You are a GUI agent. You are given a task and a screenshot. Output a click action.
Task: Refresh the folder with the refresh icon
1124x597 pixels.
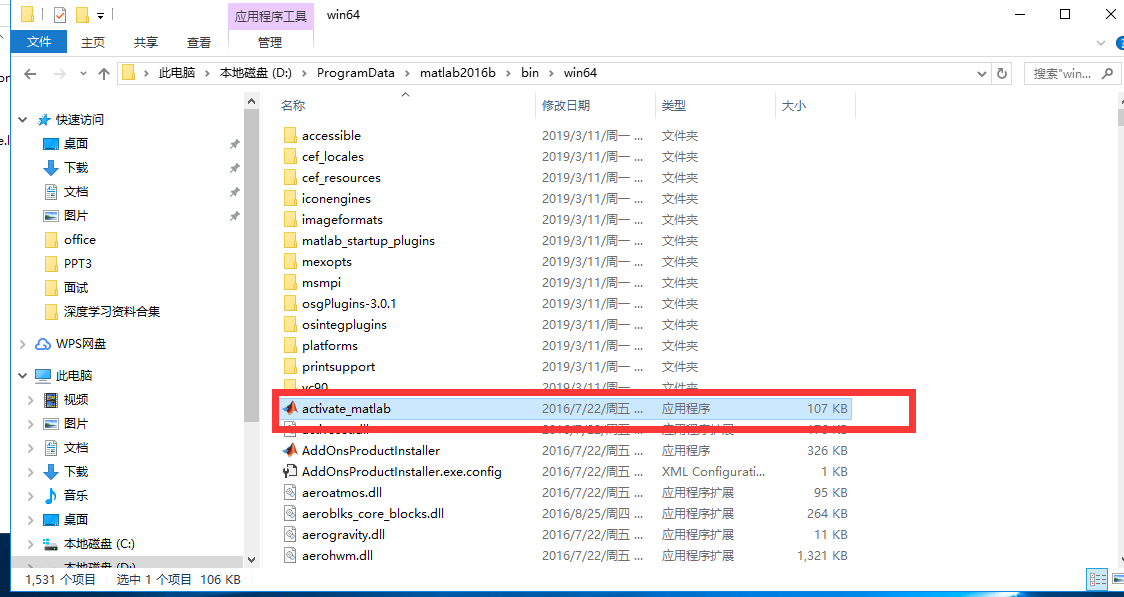1001,72
